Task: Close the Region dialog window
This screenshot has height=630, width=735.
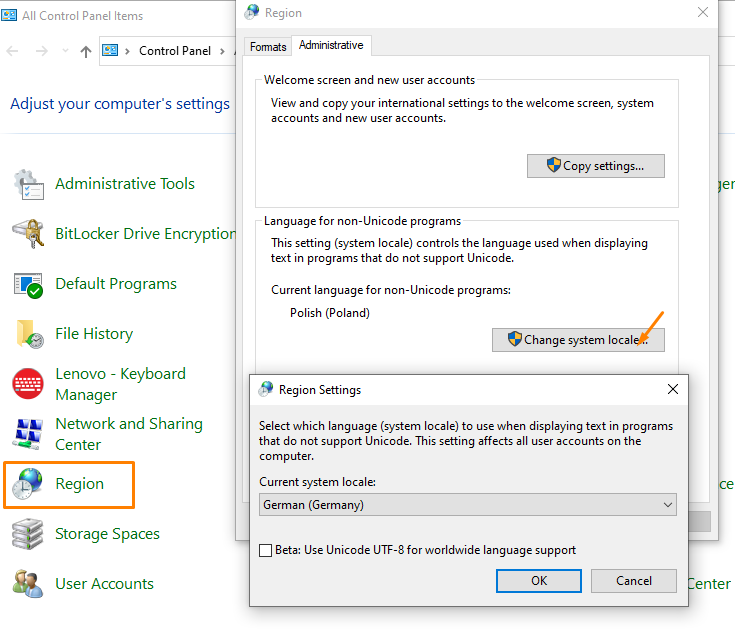Action: (x=703, y=12)
